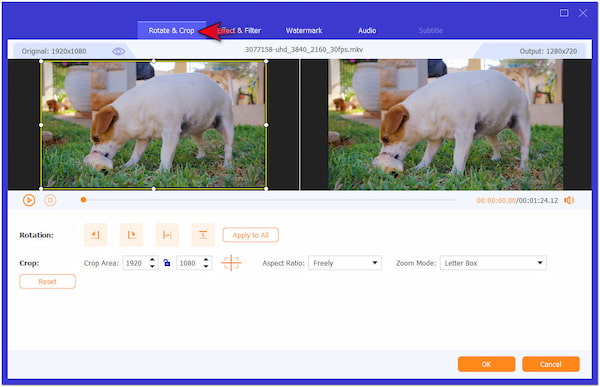Click output preview thumbnail

446,124
